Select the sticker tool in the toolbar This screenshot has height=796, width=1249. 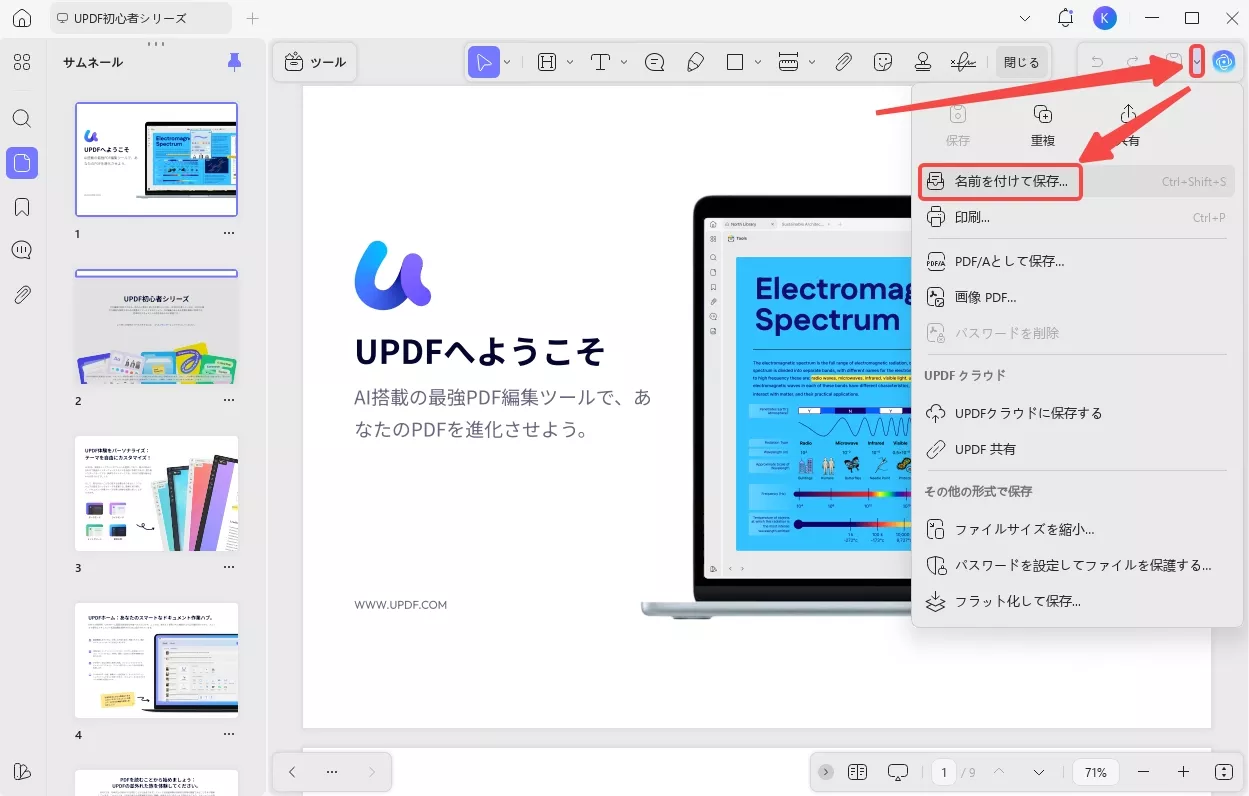click(883, 61)
